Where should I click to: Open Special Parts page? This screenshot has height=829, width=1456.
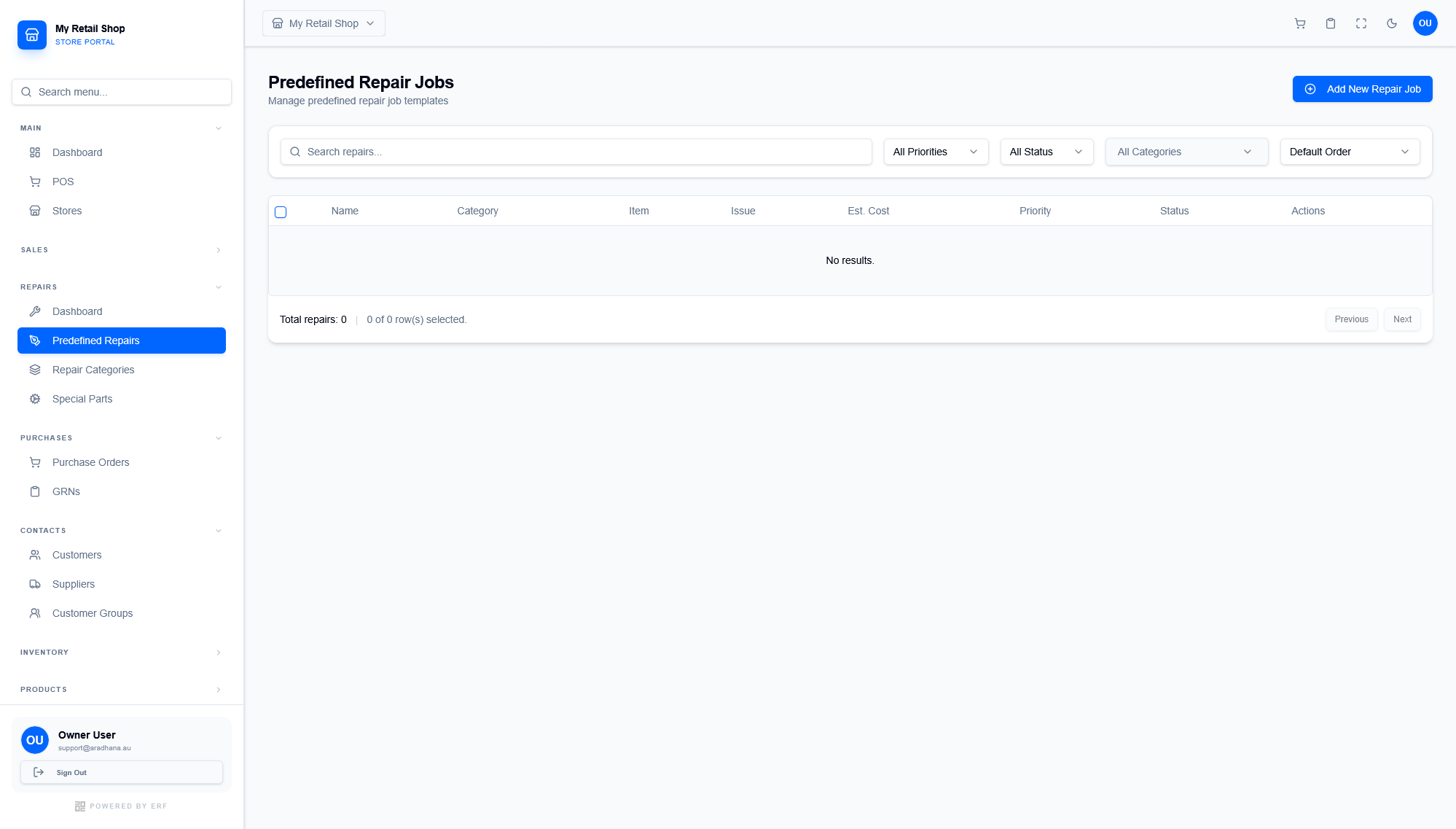[x=121, y=399]
